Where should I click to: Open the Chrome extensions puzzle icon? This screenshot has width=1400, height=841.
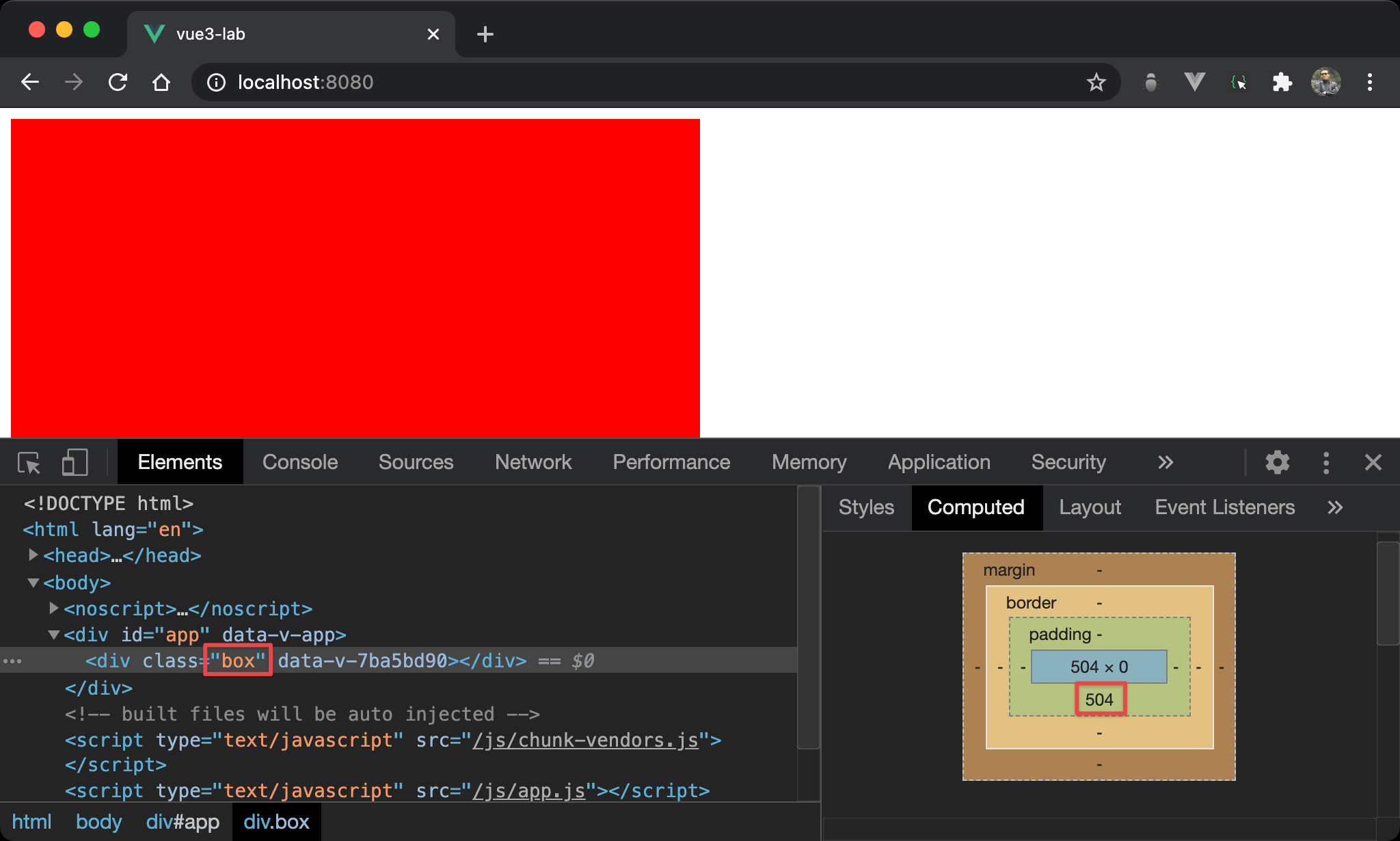pyautogui.click(x=1282, y=83)
